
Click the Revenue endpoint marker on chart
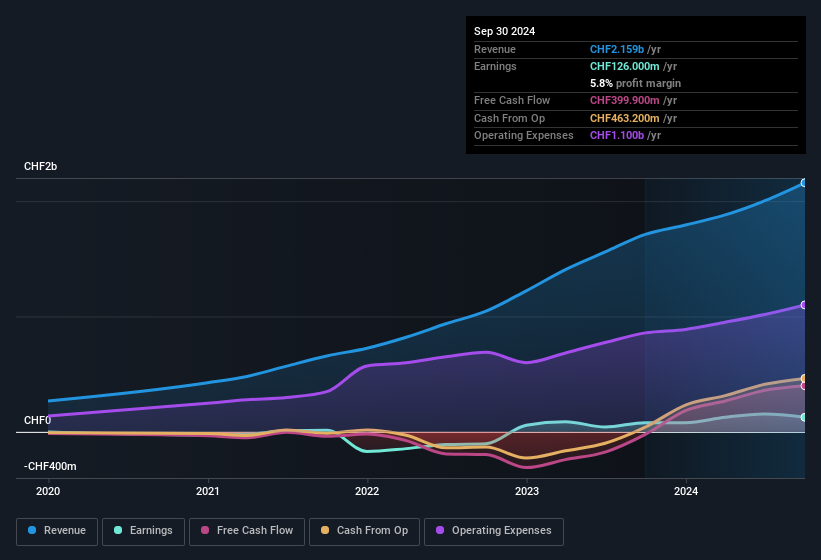click(804, 183)
